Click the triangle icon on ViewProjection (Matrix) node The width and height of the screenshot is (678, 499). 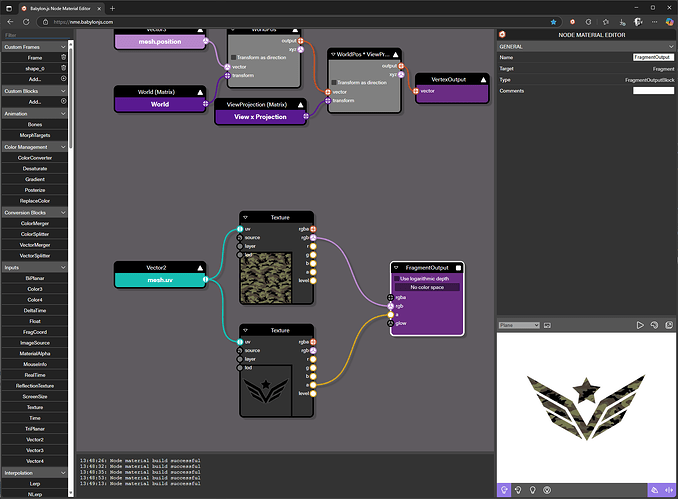click(x=300, y=105)
